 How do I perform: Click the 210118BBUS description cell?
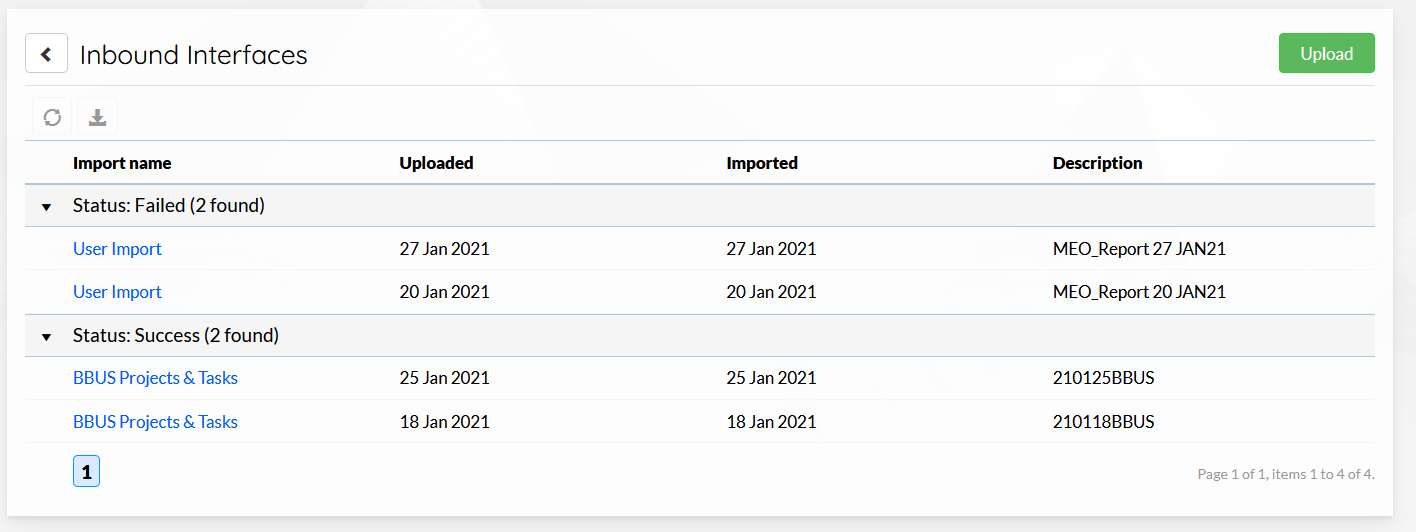coord(1103,422)
